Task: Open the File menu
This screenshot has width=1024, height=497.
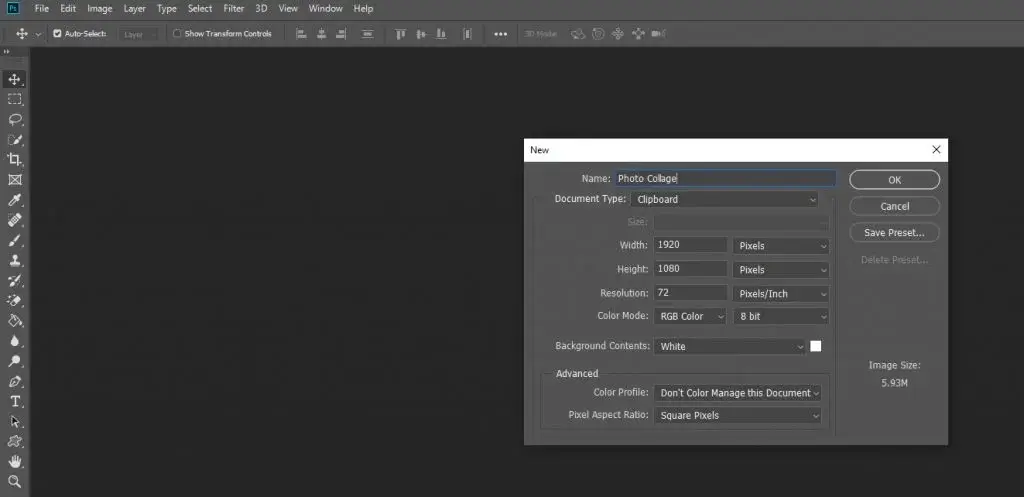Action: 42,8
